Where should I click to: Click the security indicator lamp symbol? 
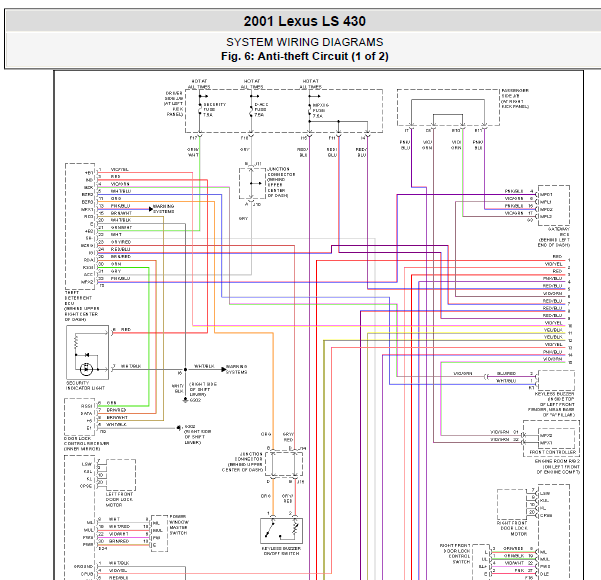[86, 369]
